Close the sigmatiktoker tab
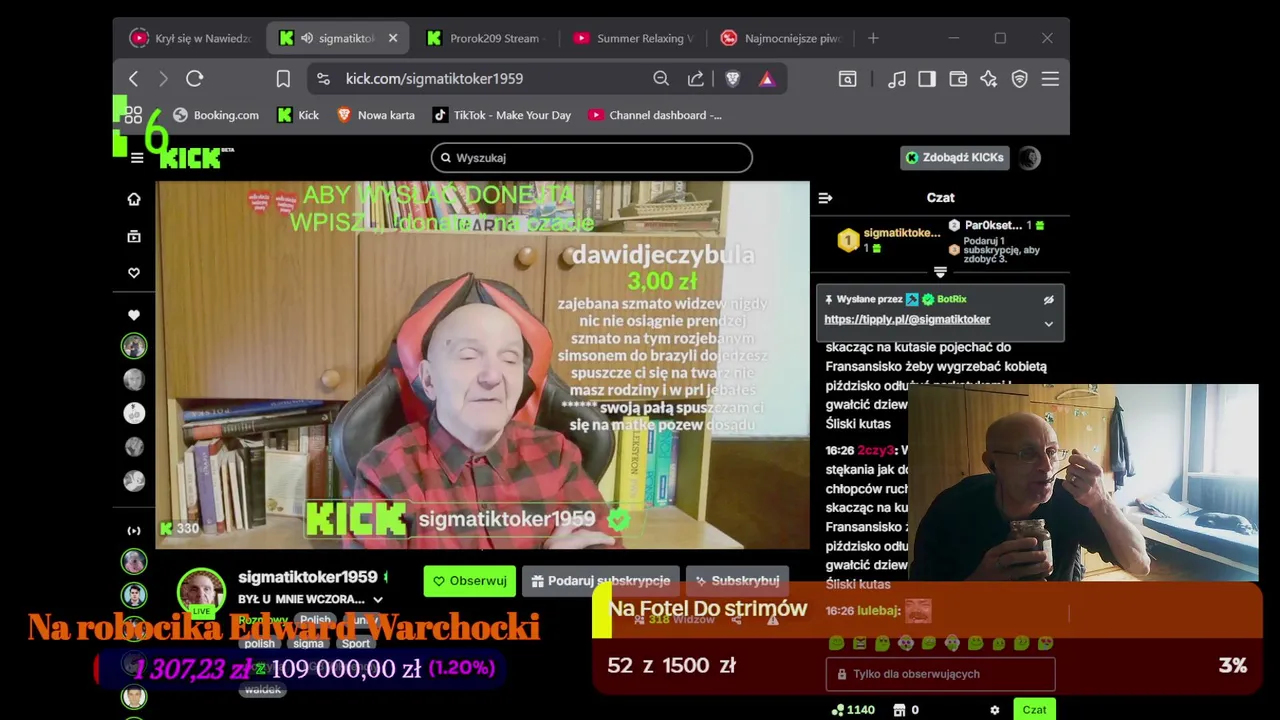Viewport: 1280px width, 720px height. [393, 38]
